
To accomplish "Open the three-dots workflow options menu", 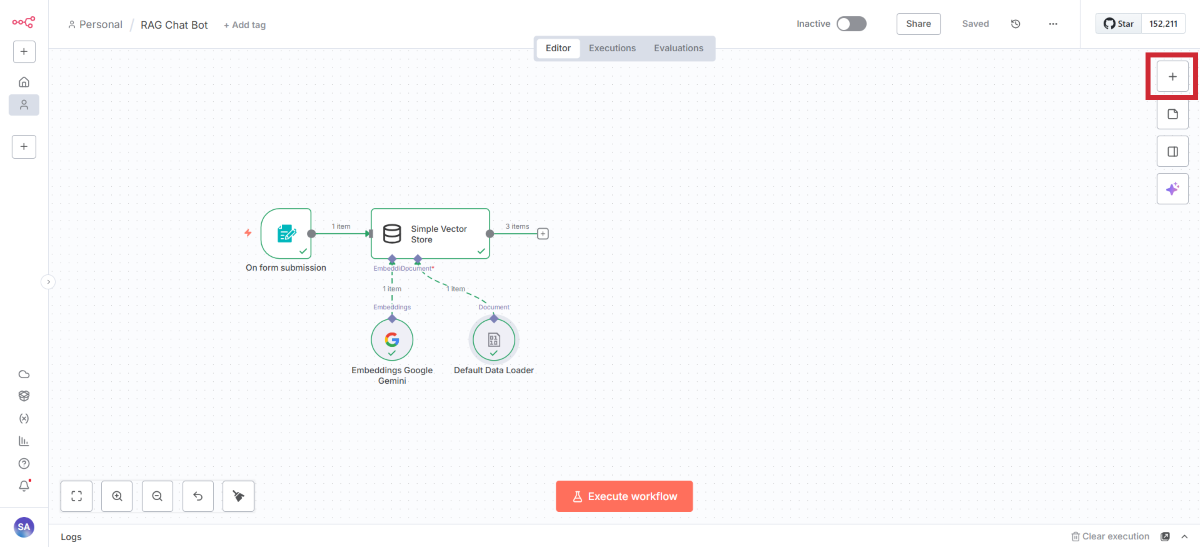I will click(1052, 24).
